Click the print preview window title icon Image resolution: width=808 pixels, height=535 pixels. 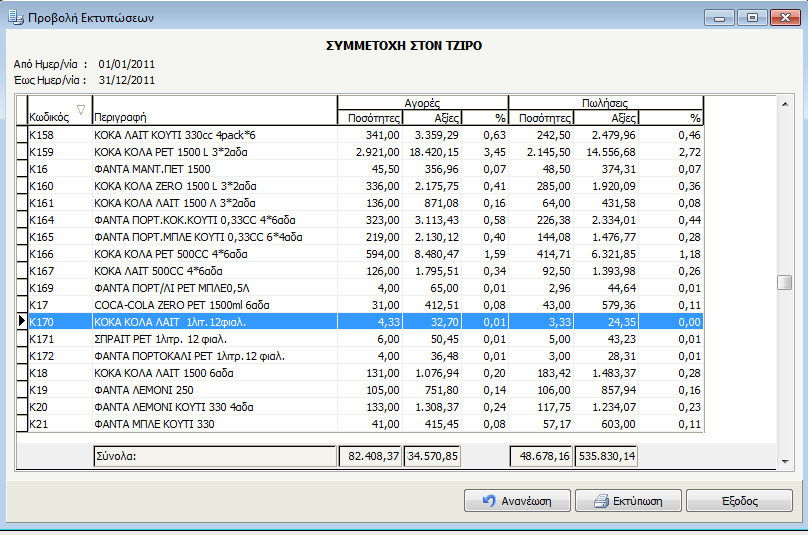16,18
